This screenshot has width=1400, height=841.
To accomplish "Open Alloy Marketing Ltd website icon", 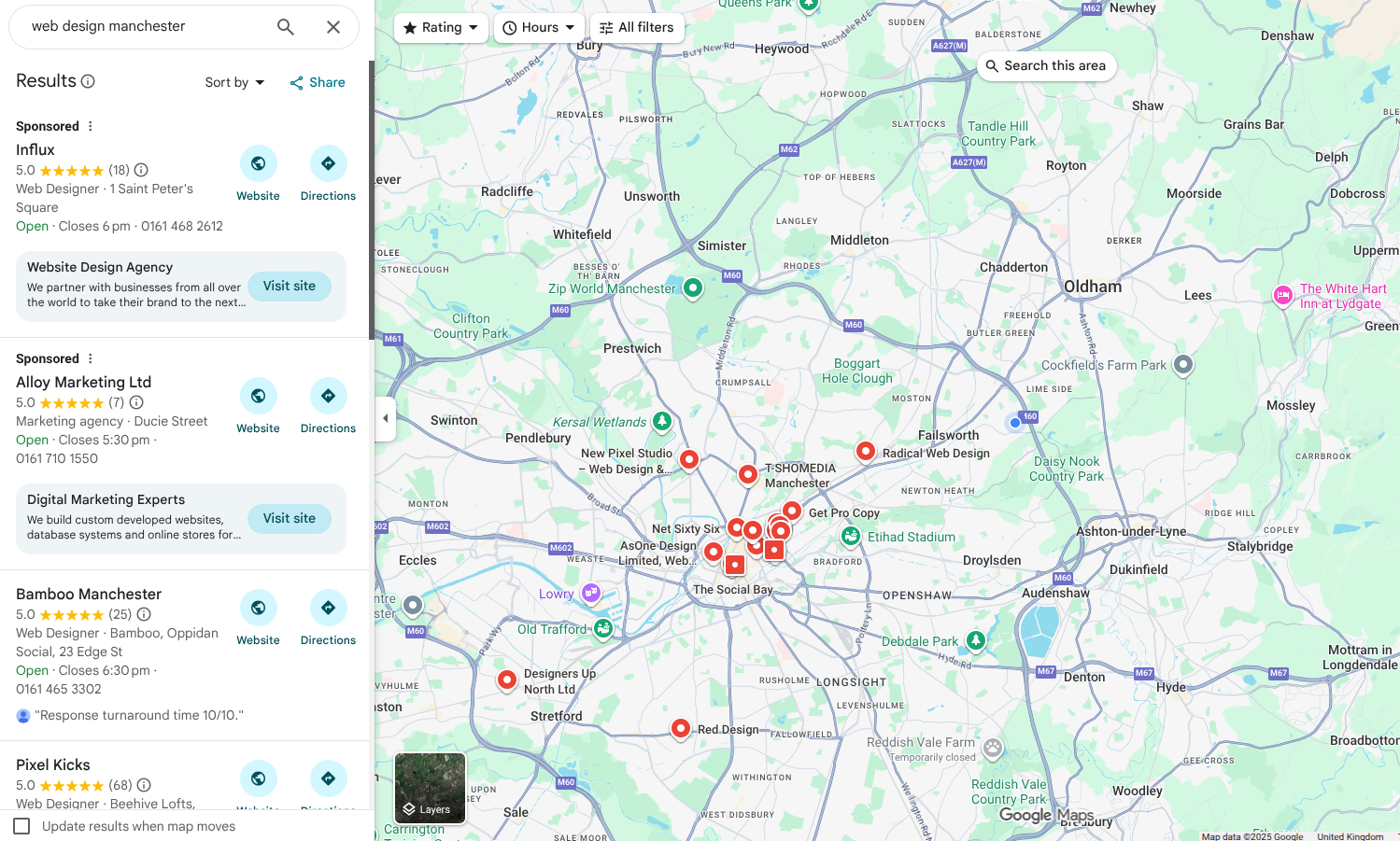I will [258, 396].
